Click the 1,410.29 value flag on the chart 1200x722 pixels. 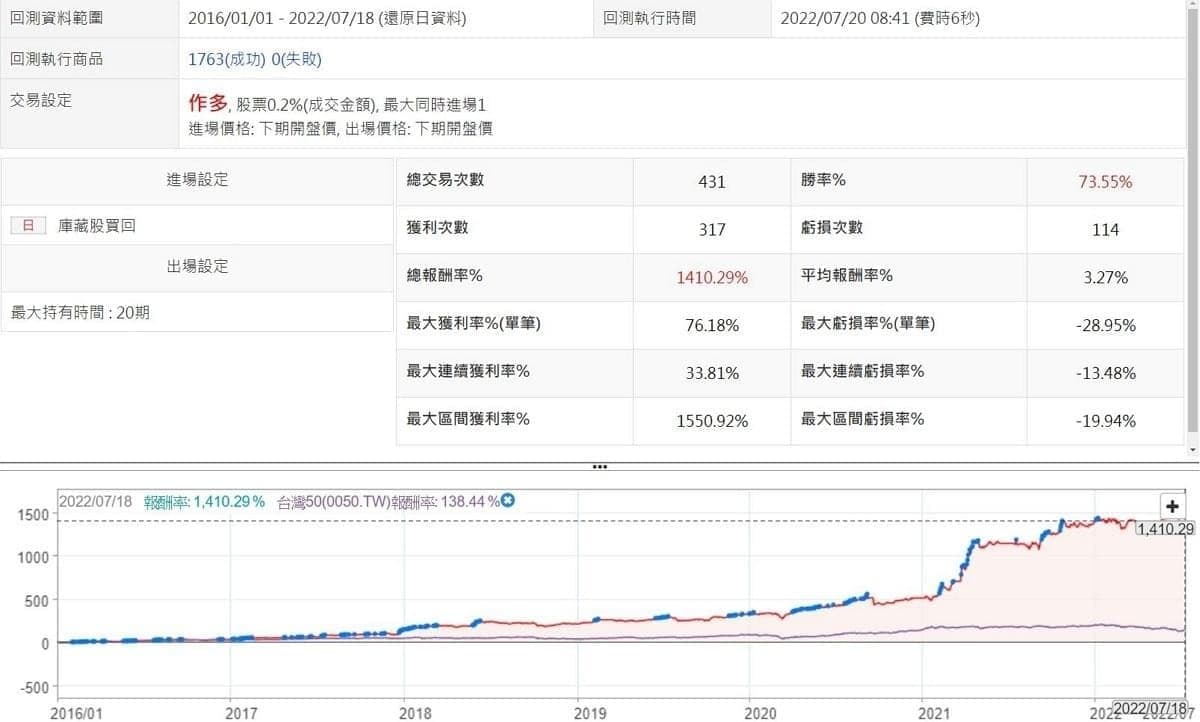click(1164, 530)
